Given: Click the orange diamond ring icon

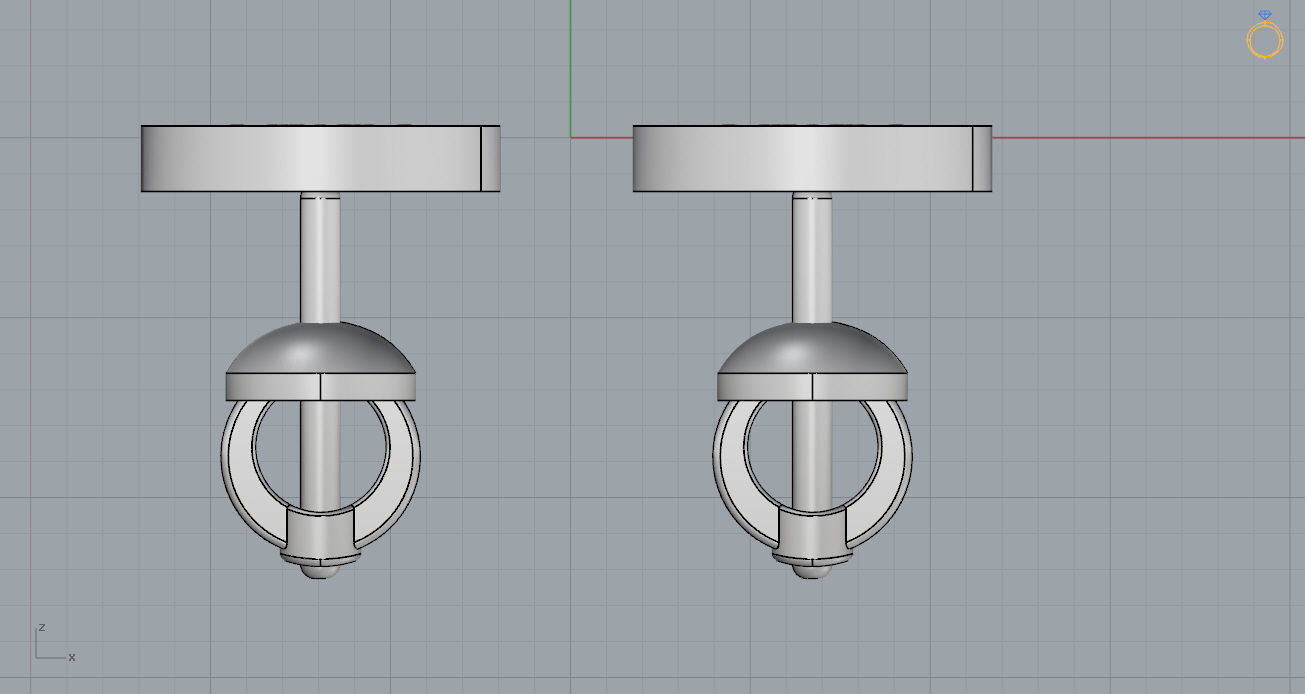Looking at the screenshot, I should coord(1265,35).
